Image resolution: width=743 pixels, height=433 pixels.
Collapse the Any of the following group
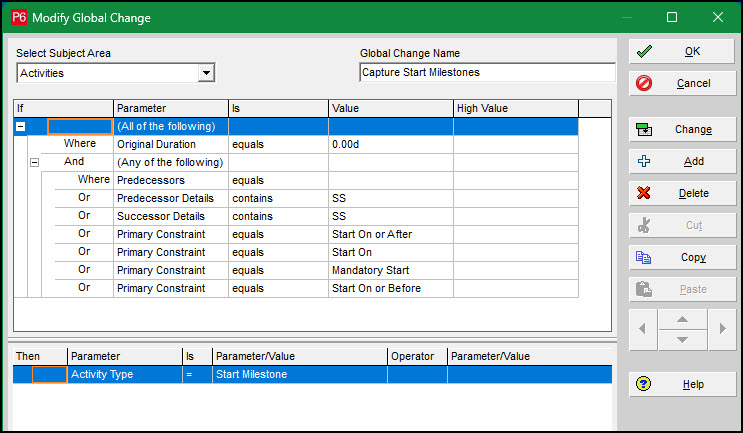(x=34, y=162)
